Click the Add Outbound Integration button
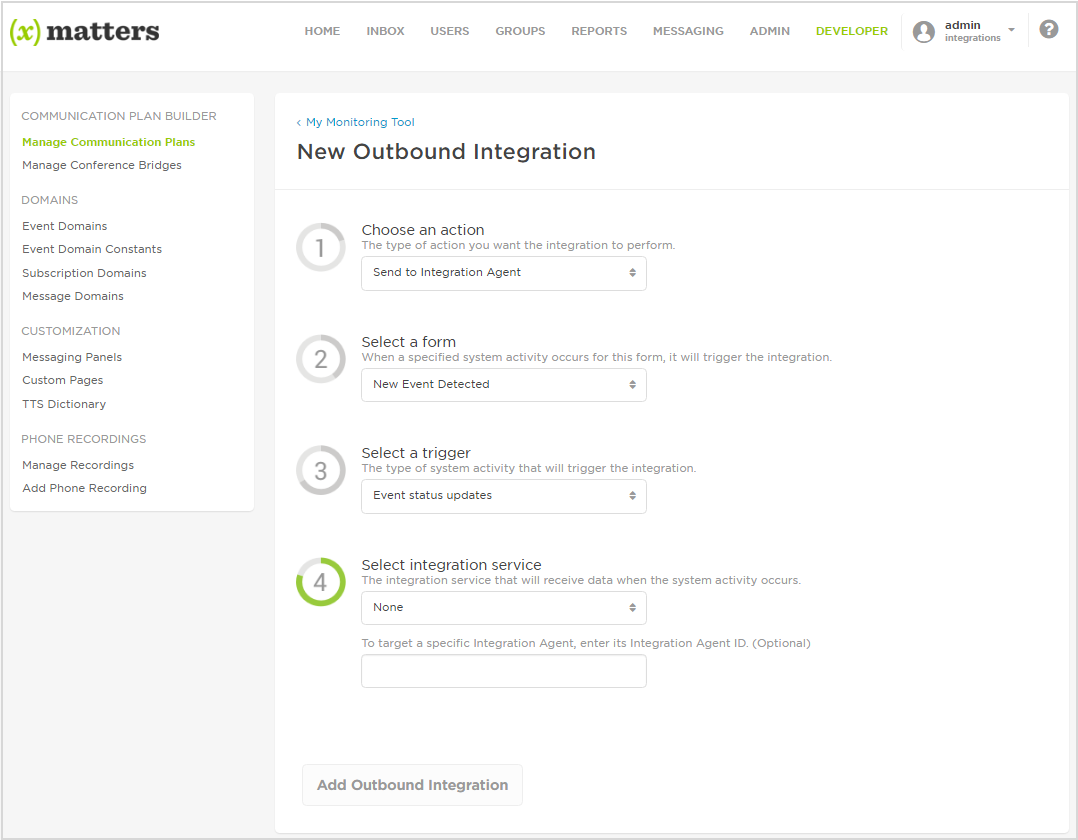1078x840 pixels. [x=412, y=785]
